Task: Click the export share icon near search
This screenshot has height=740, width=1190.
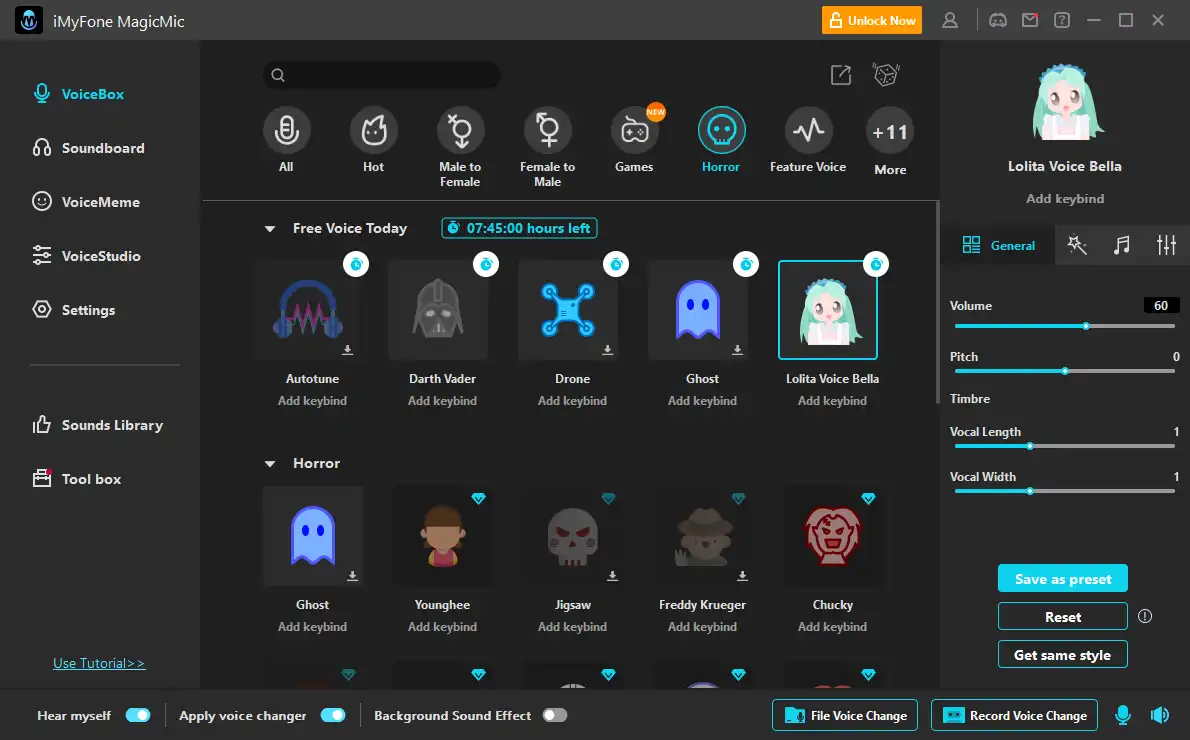Action: pyautogui.click(x=841, y=74)
